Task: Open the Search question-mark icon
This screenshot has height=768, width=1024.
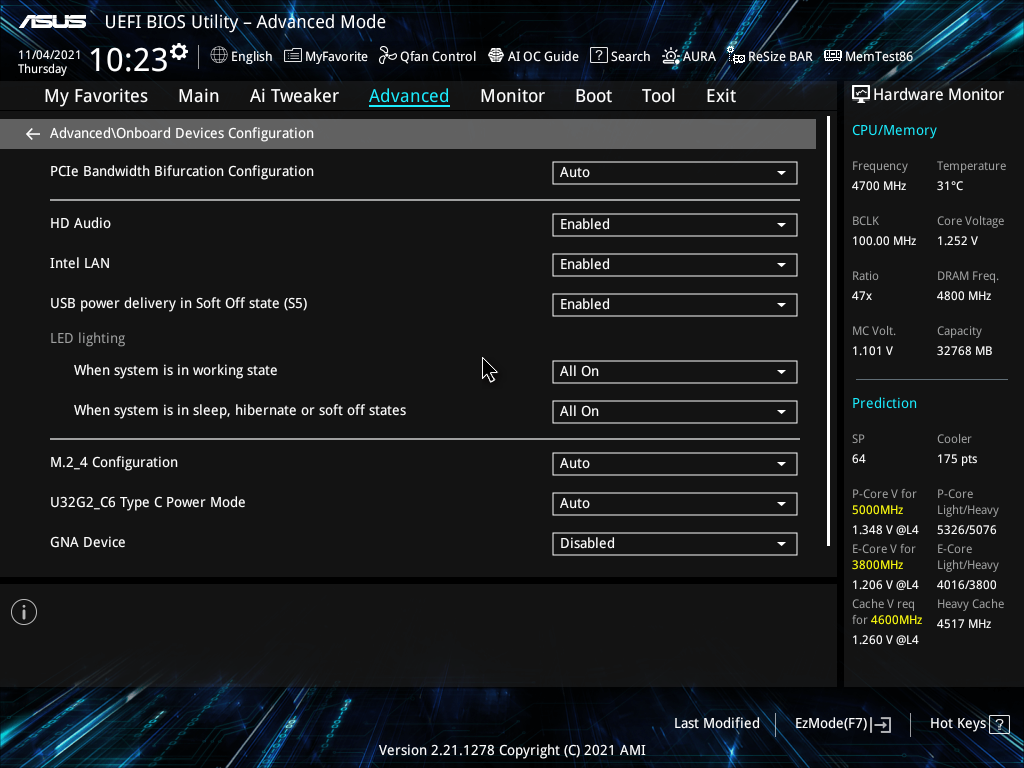Action: click(x=598, y=56)
